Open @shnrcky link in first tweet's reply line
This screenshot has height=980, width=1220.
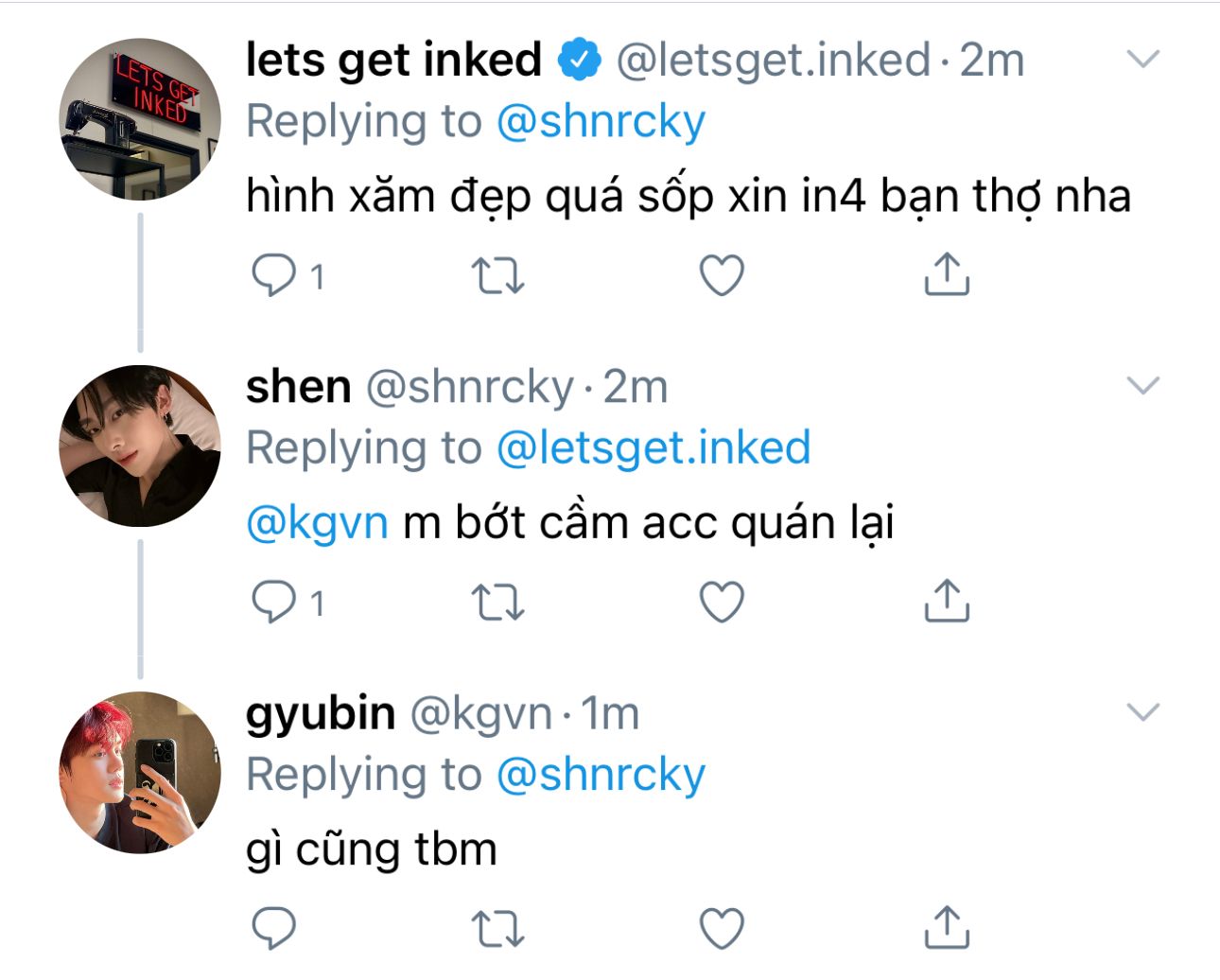tap(601, 122)
